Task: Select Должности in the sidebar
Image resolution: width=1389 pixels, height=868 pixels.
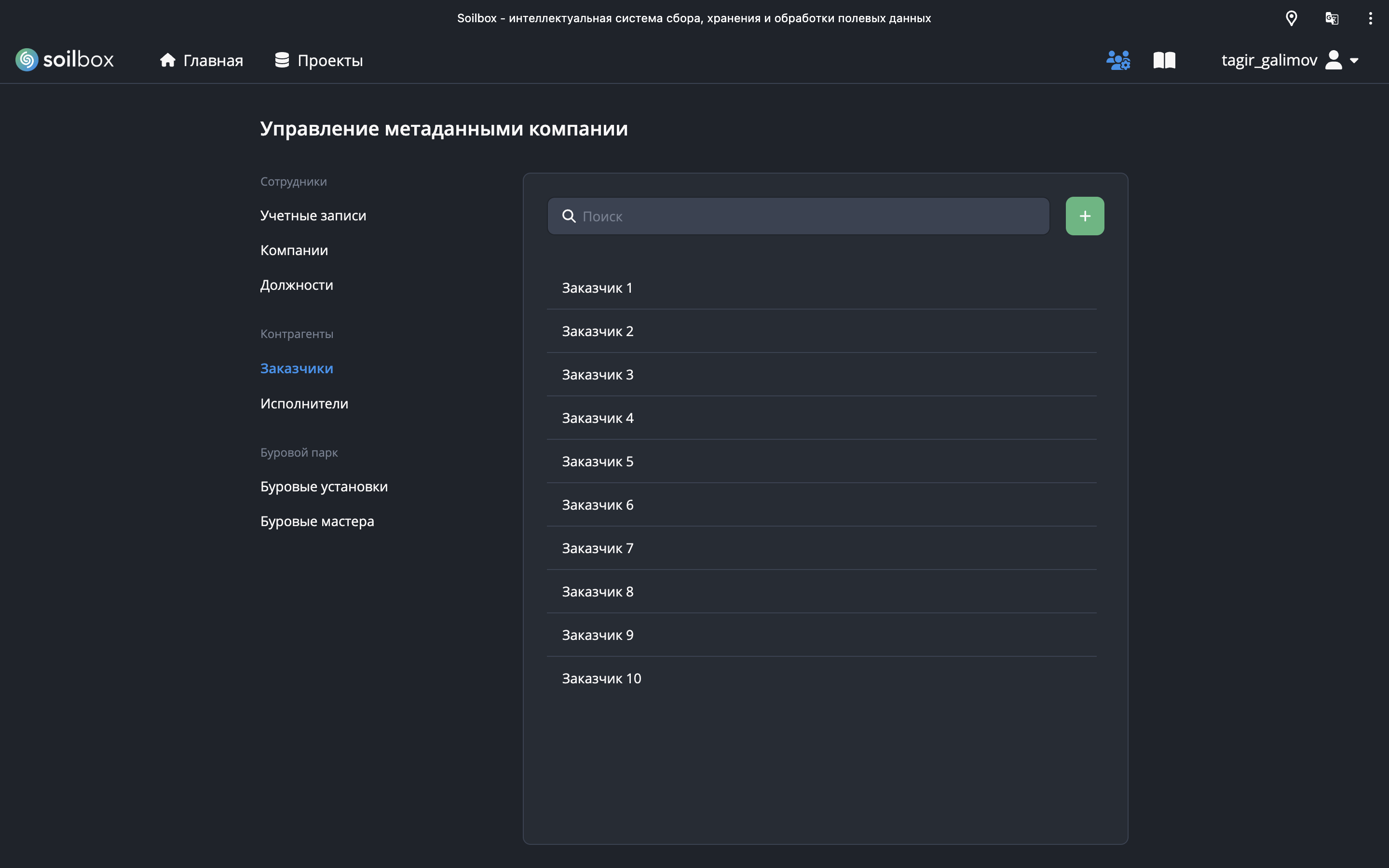Action: pyautogui.click(x=296, y=285)
